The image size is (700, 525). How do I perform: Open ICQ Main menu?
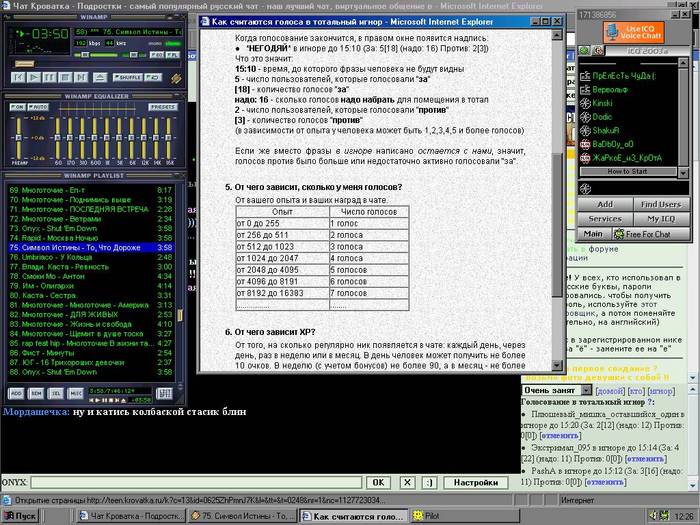coord(593,233)
